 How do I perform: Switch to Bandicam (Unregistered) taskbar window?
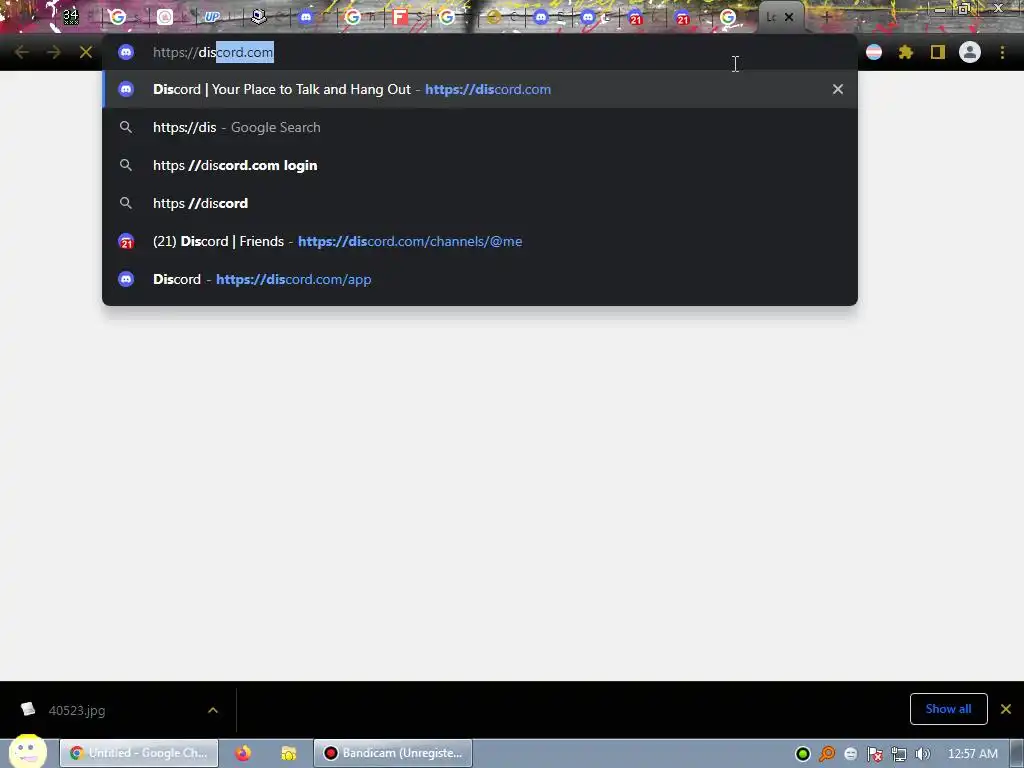click(393, 753)
